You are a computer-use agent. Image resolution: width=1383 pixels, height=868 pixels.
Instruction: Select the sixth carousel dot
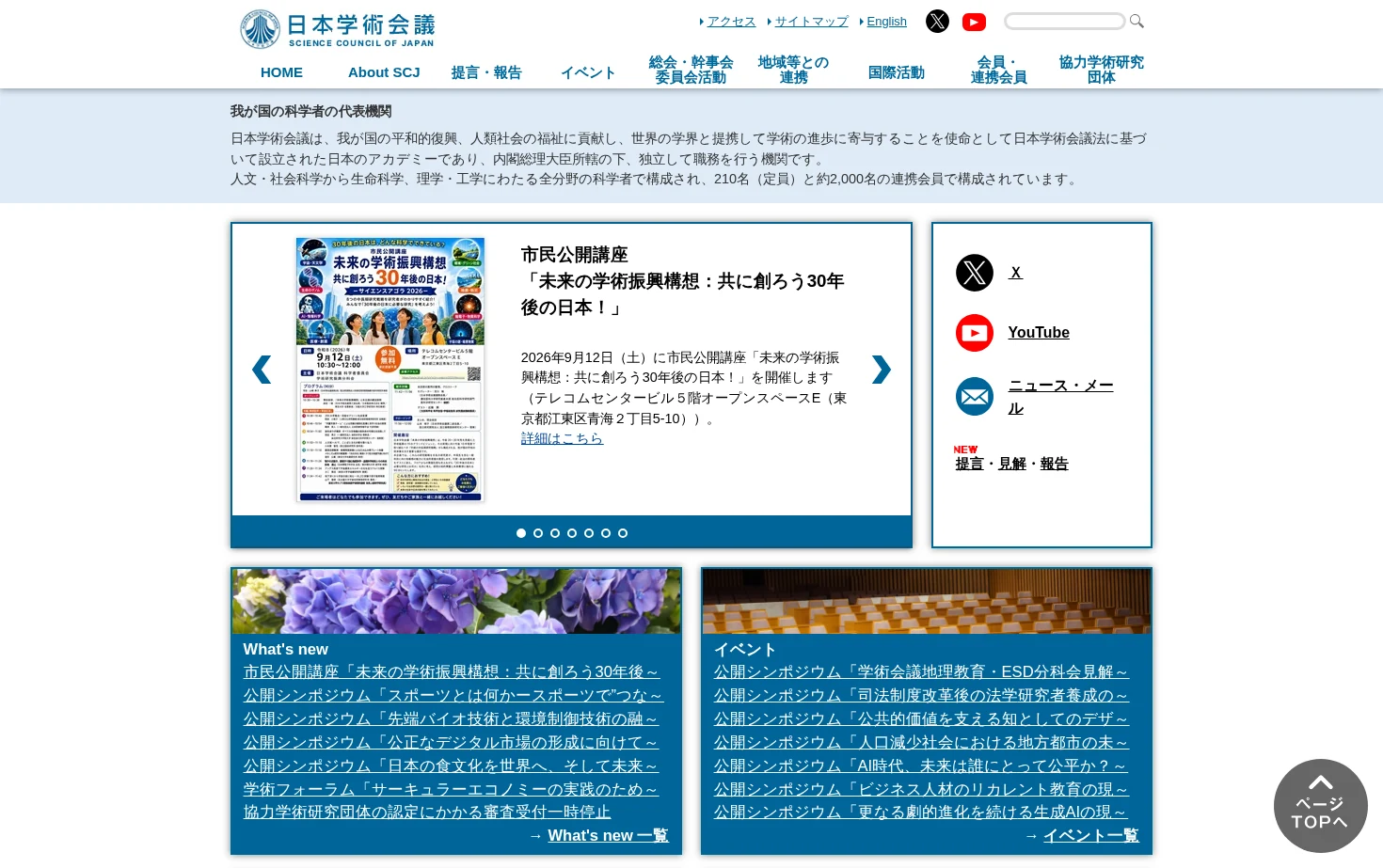pyautogui.click(x=606, y=533)
